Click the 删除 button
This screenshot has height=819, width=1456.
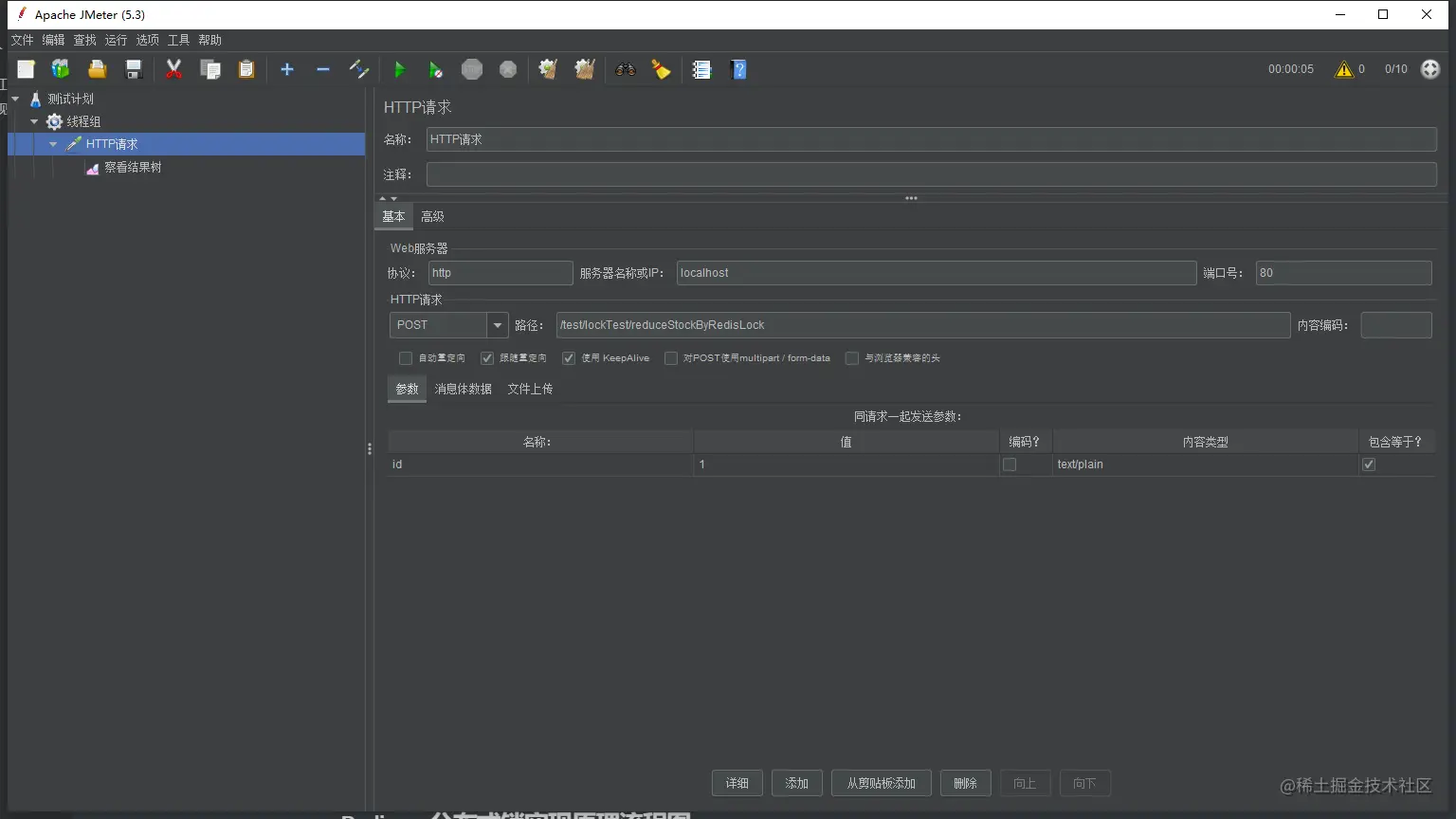click(966, 783)
